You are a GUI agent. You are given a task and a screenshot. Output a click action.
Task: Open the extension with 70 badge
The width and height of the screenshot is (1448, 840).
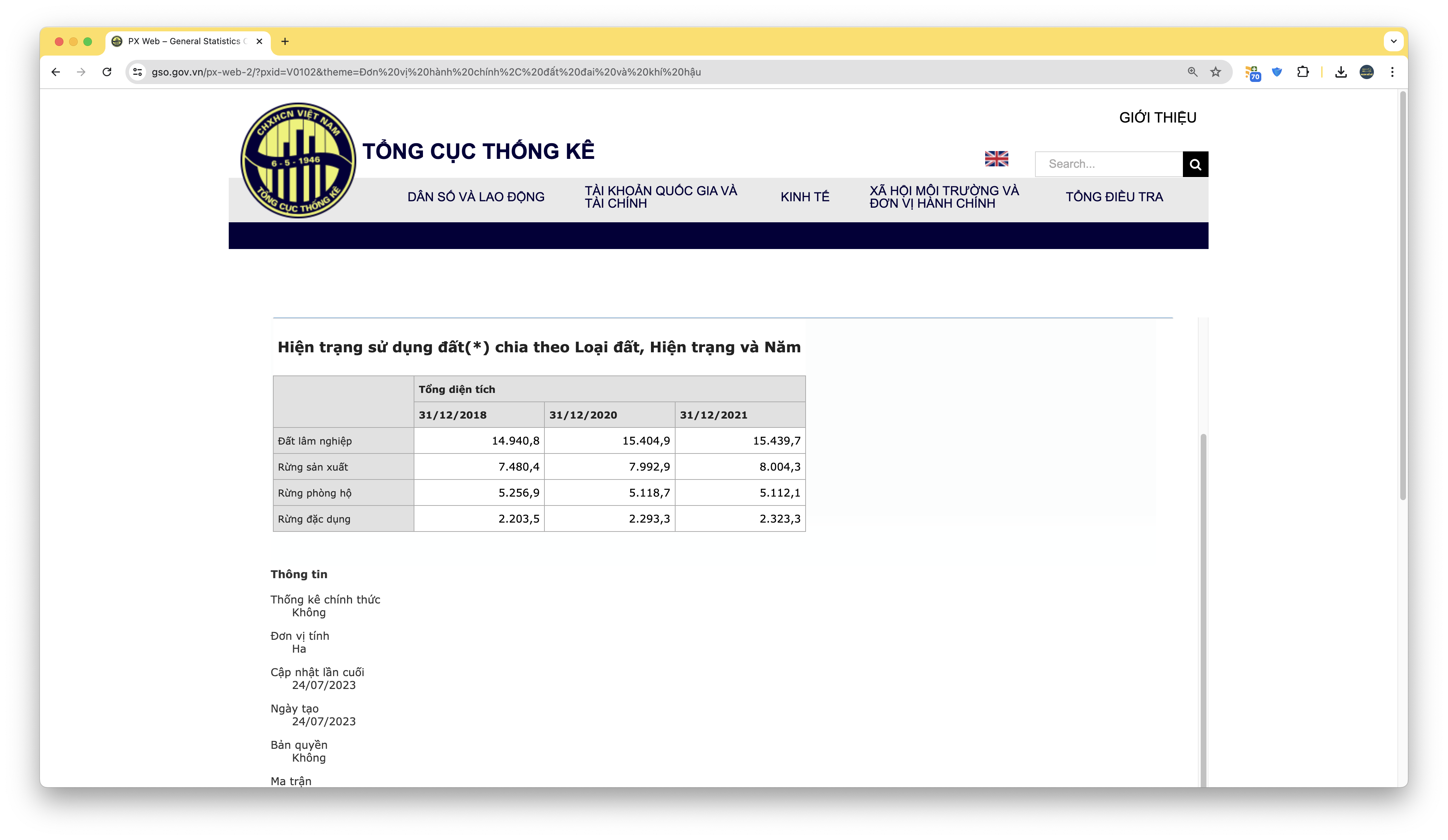pos(1253,73)
